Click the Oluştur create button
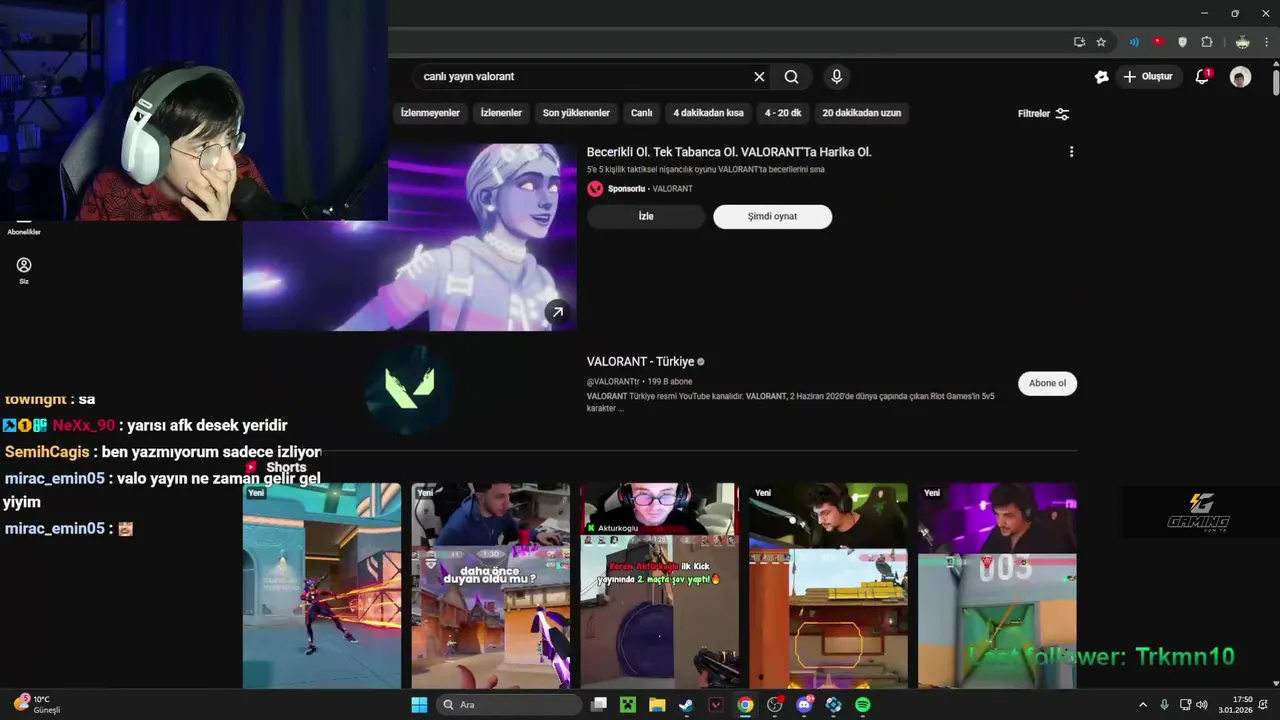The height and width of the screenshot is (720, 1280). click(x=1147, y=77)
